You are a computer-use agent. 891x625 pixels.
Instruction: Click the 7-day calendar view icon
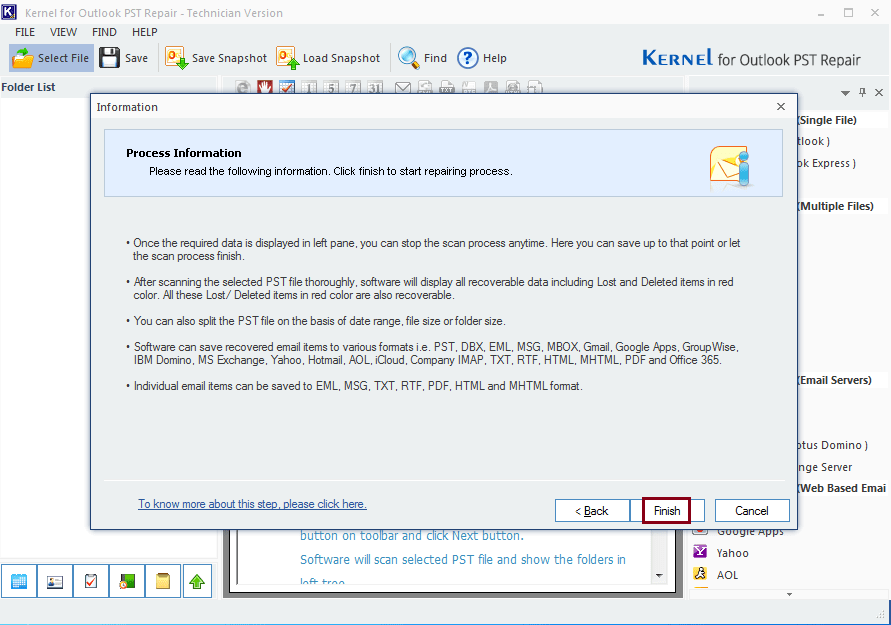353,88
